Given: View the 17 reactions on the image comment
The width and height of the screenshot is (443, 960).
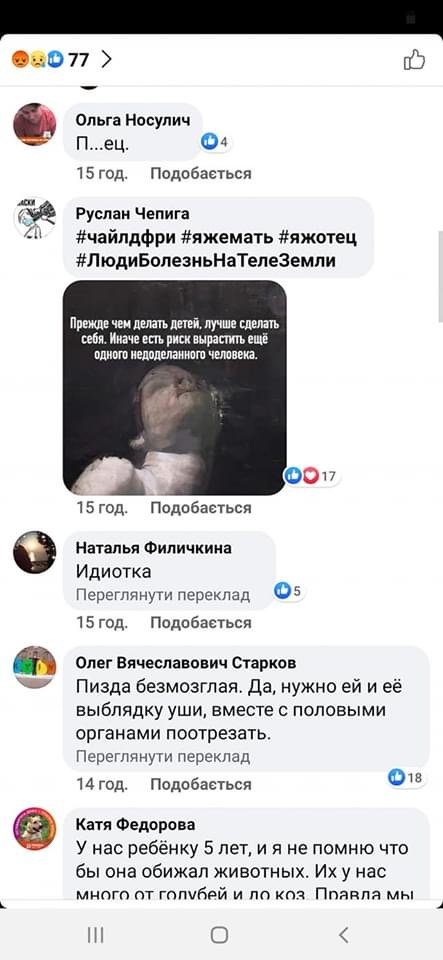Looking at the screenshot, I should [x=312, y=476].
